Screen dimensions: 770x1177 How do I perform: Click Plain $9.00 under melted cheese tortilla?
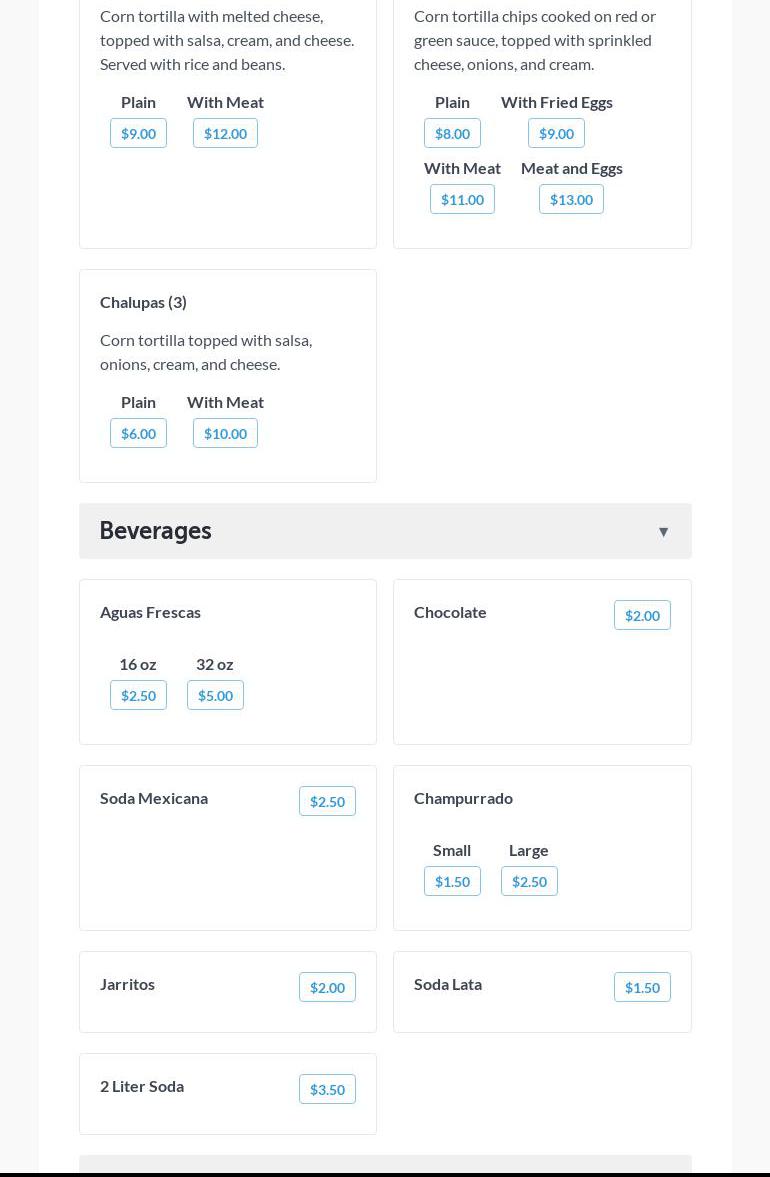(x=138, y=134)
